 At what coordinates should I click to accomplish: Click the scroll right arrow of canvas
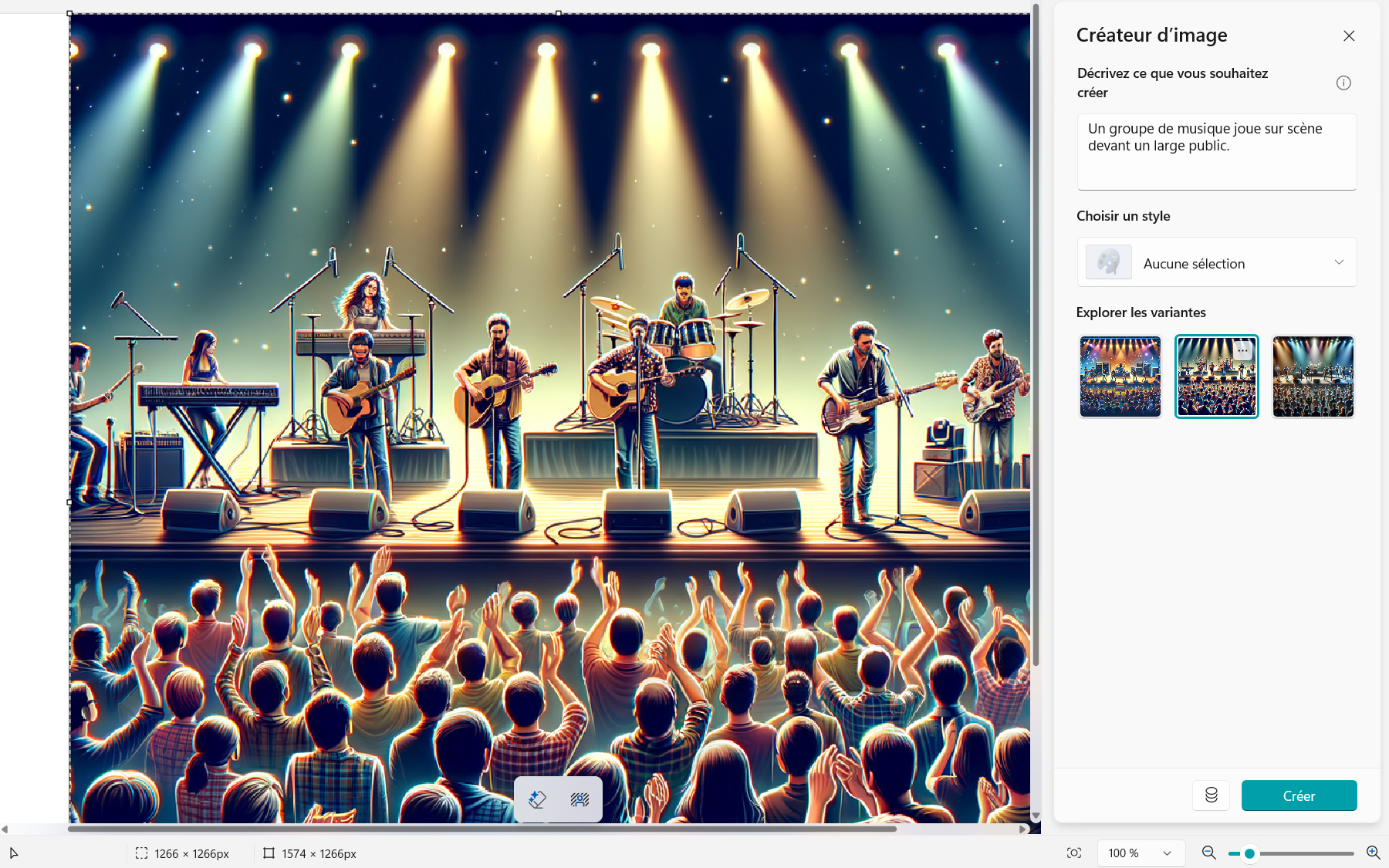click(1023, 829)
